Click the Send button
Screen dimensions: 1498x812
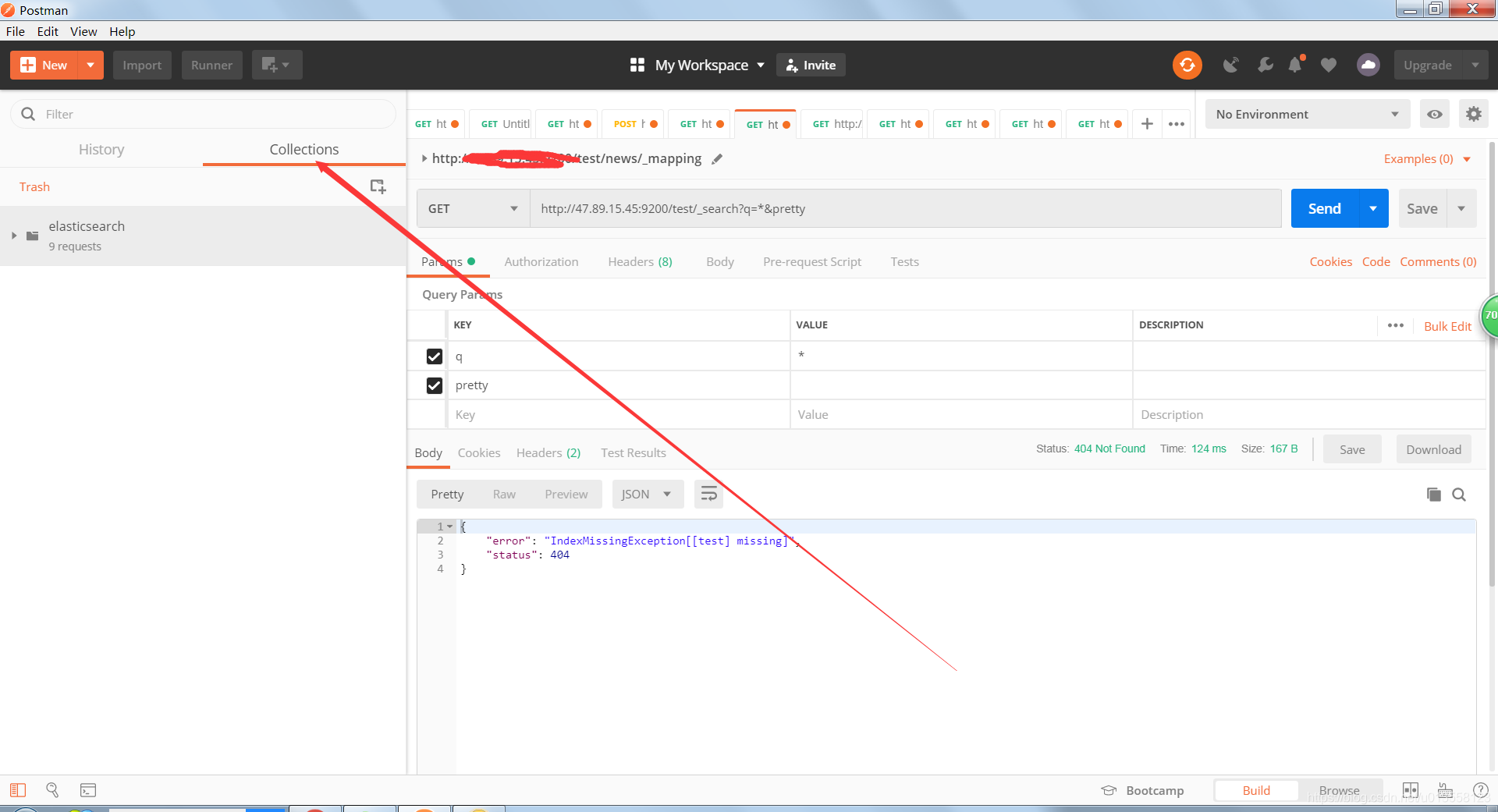coord(1325,208)
